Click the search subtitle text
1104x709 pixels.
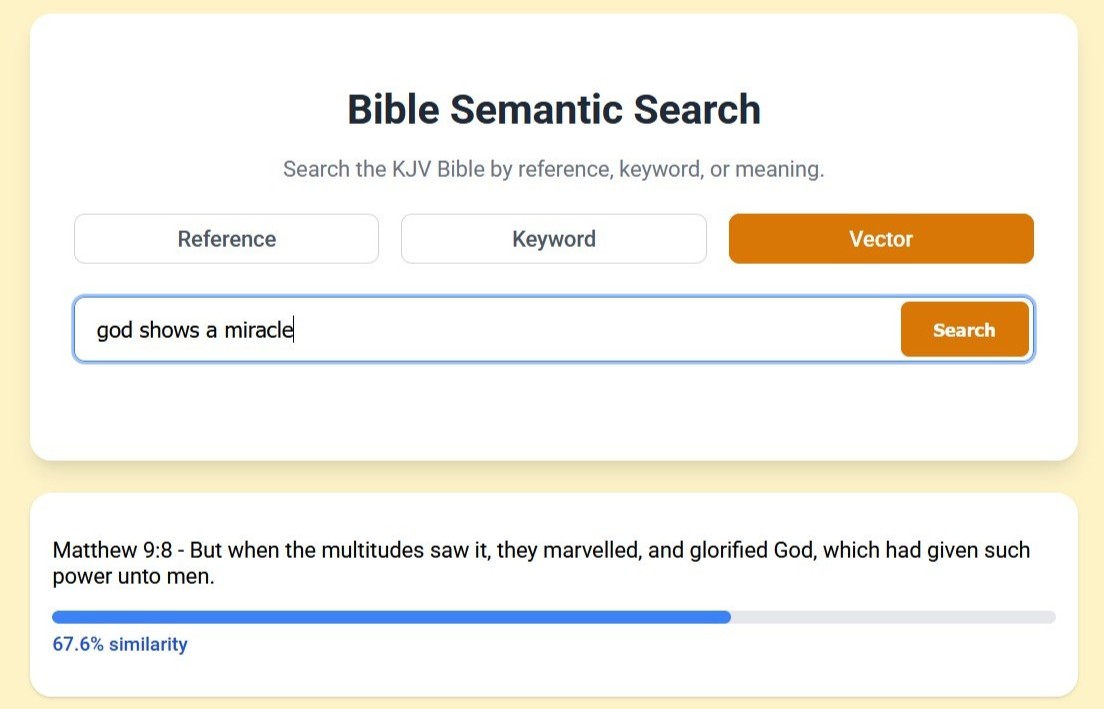click(x=553, y=168)
